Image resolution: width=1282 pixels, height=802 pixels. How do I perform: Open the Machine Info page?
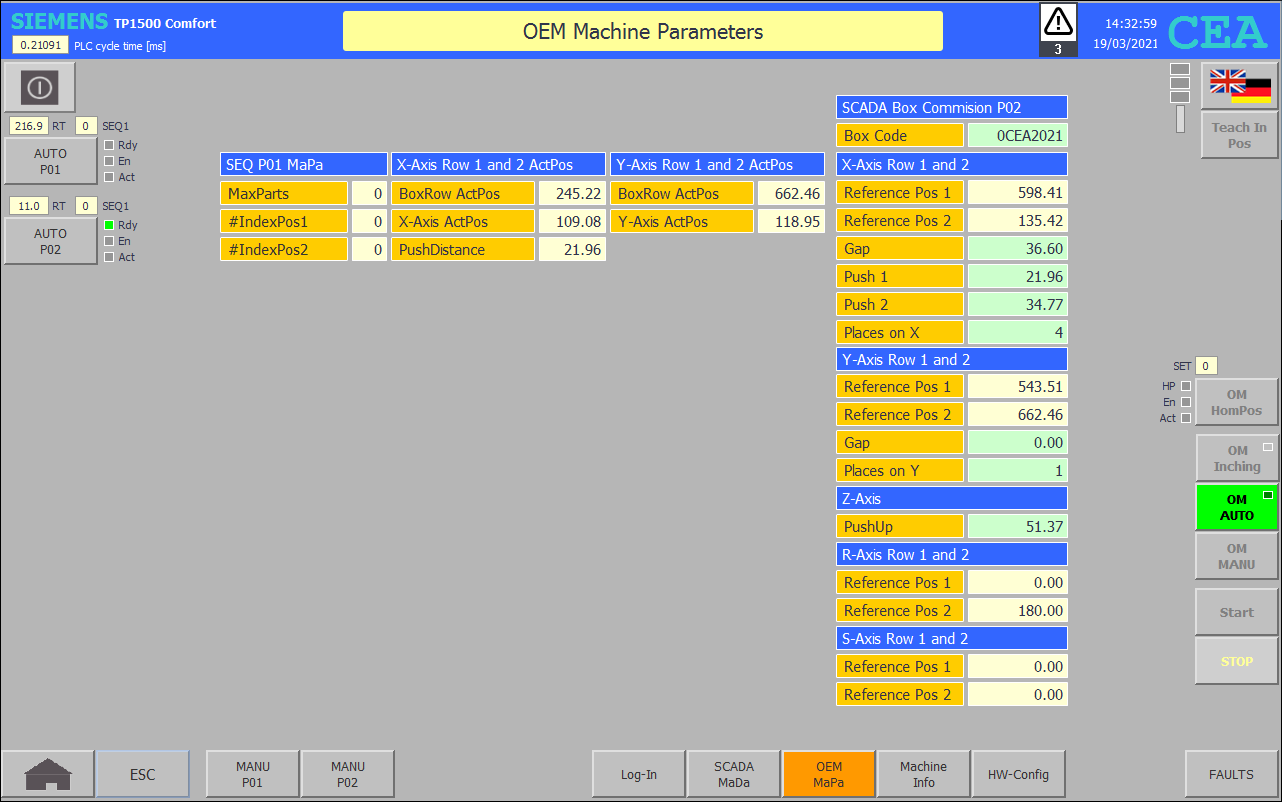point(923,774)
